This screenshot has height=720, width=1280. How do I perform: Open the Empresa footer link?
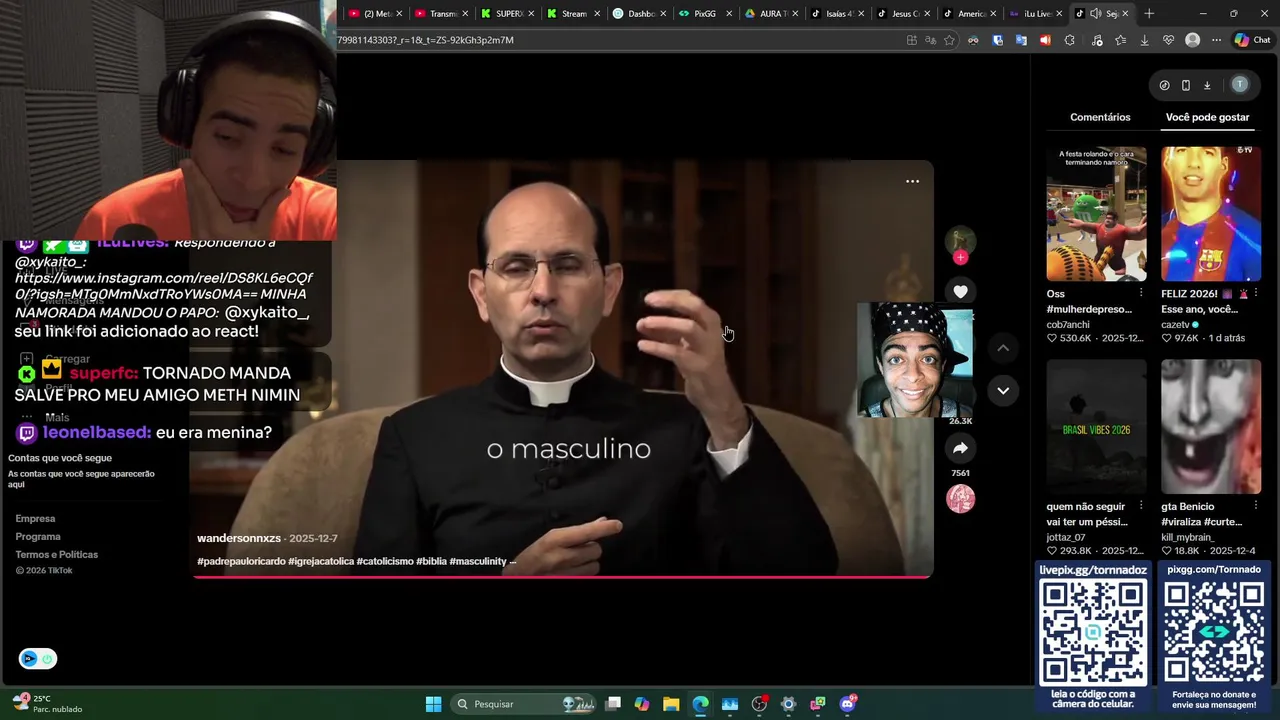35,518
